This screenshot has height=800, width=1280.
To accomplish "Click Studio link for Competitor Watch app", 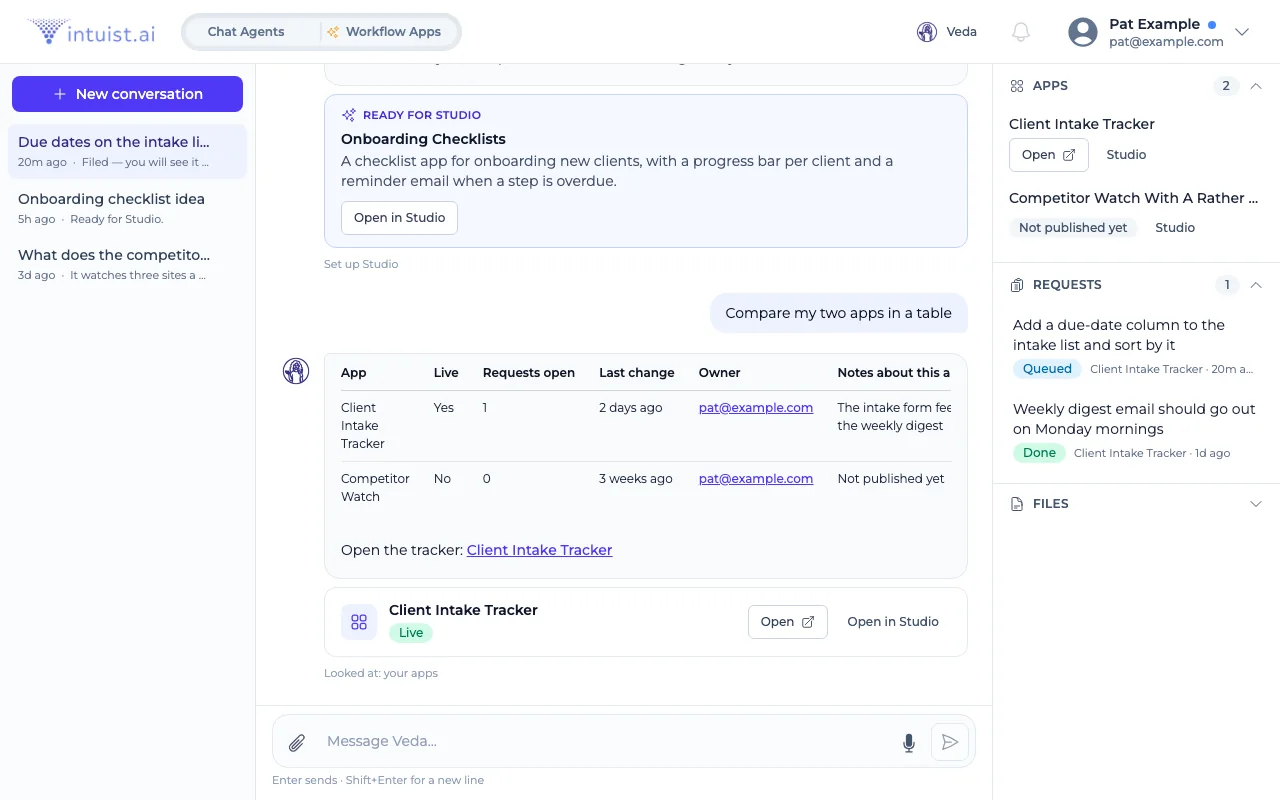I will tap(1175, 228).
